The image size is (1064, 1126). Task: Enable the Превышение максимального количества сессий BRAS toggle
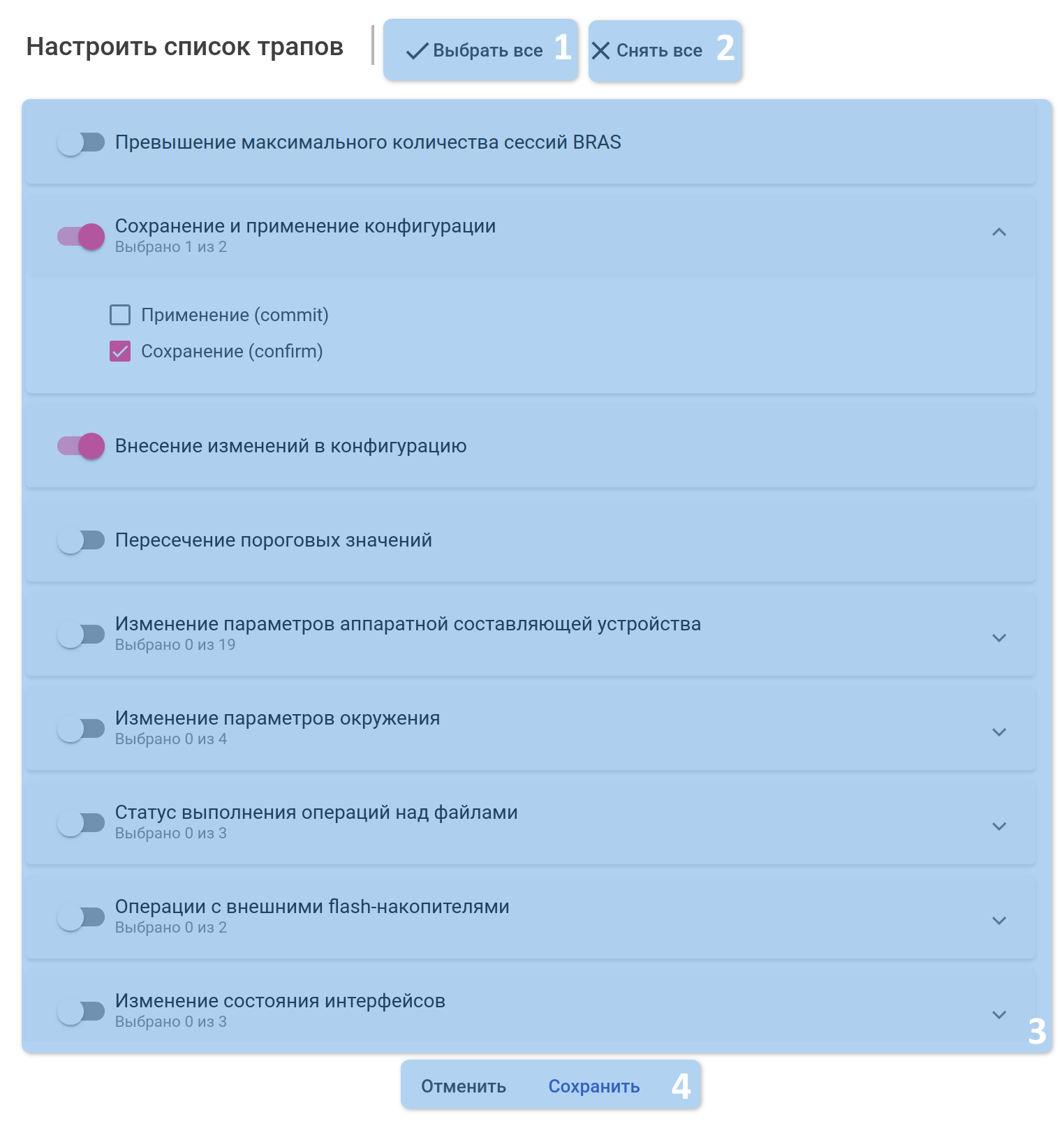point(81,142)
